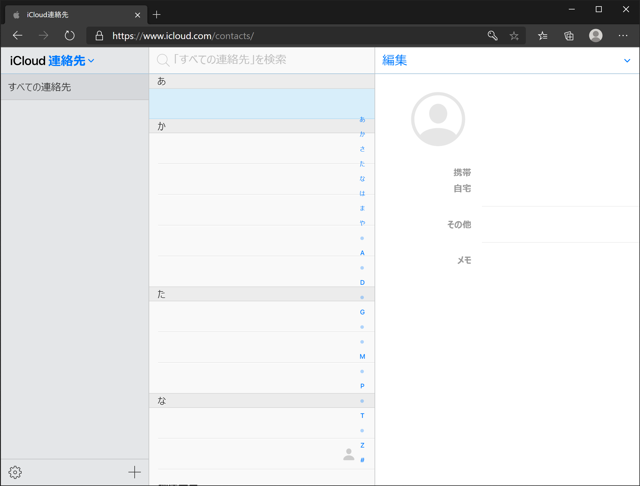Image resolution: width=640 pixels, height=486 pixels.
Task: Open the browser profile avatar
Action: point(596,36)
